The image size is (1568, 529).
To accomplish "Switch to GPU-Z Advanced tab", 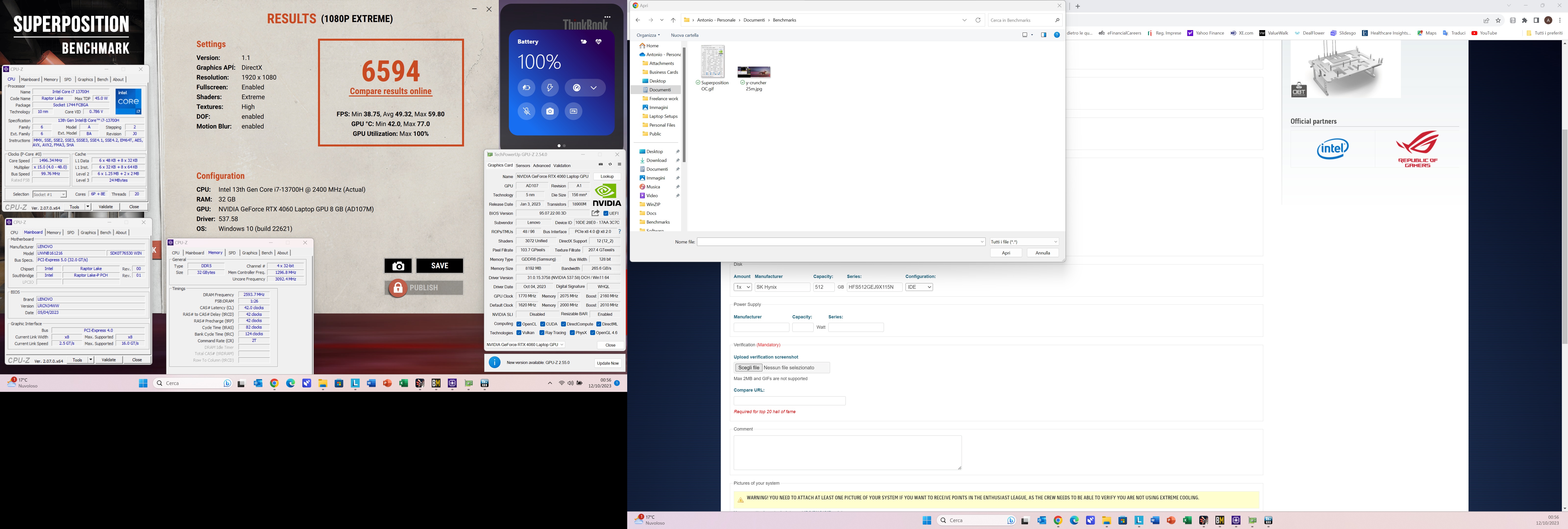I will coord(542,166).
